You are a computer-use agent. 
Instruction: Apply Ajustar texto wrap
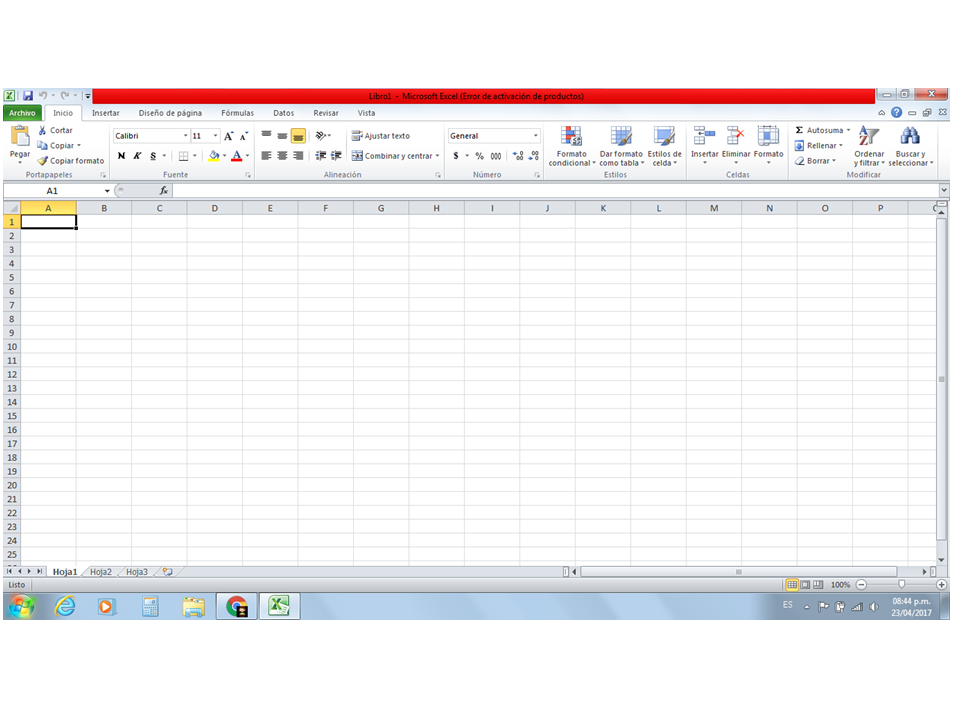381,136
